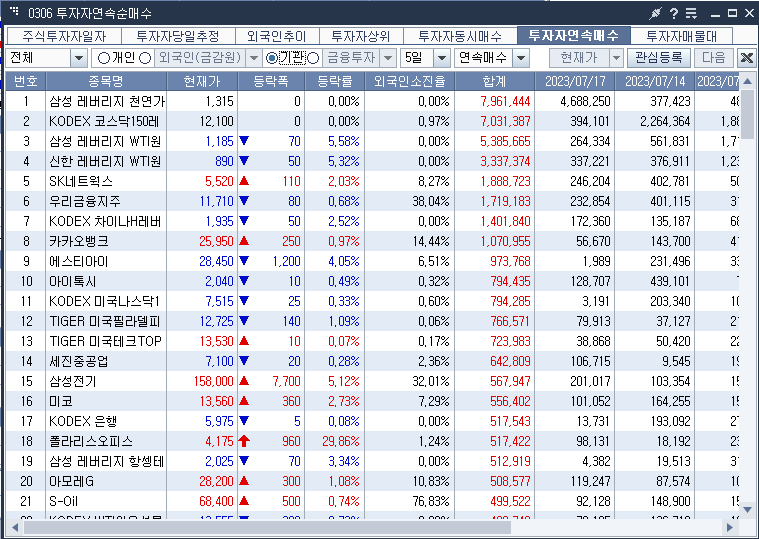Select the KODEX 은행 row
Viewport: 759px width, 539px height.
(x=372, y=421)
